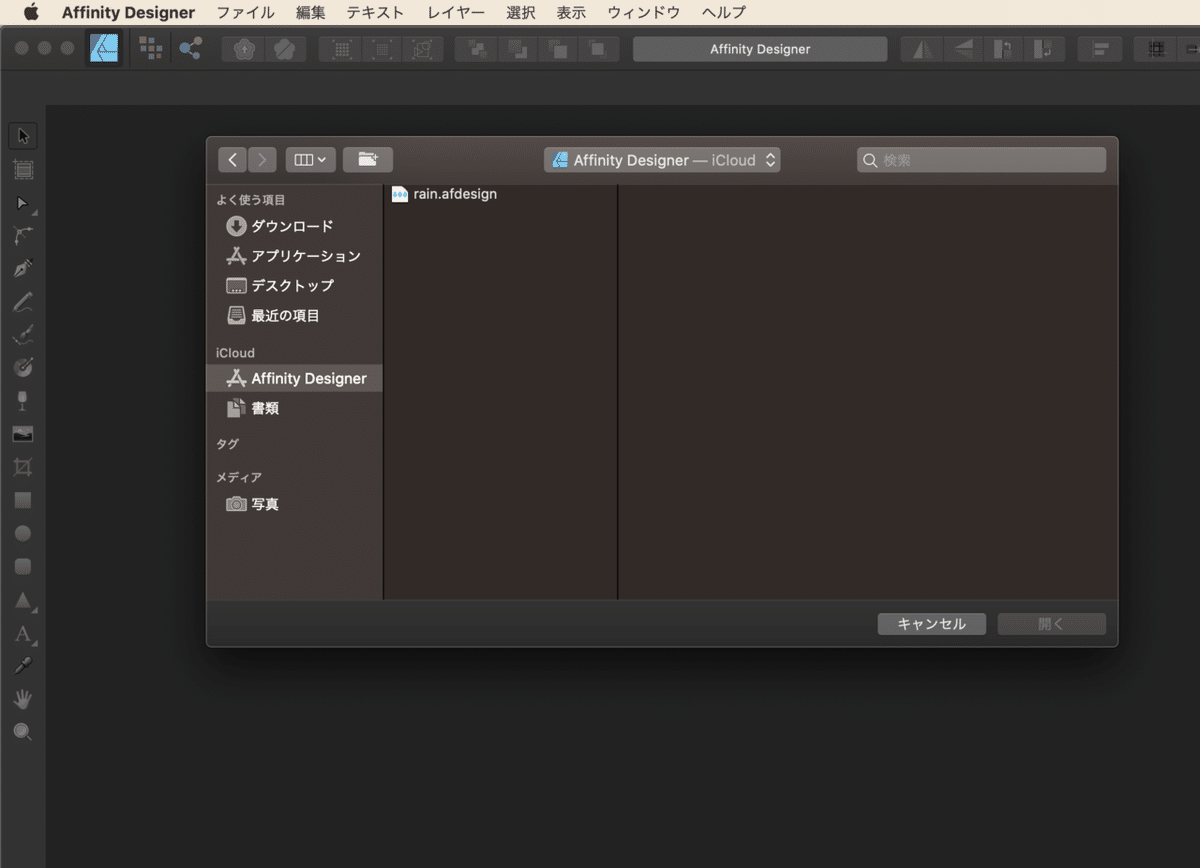Open the ヘルプ menu
Image resolution: width=1200 pixels, height=868 pixels.
pos(724,12)
